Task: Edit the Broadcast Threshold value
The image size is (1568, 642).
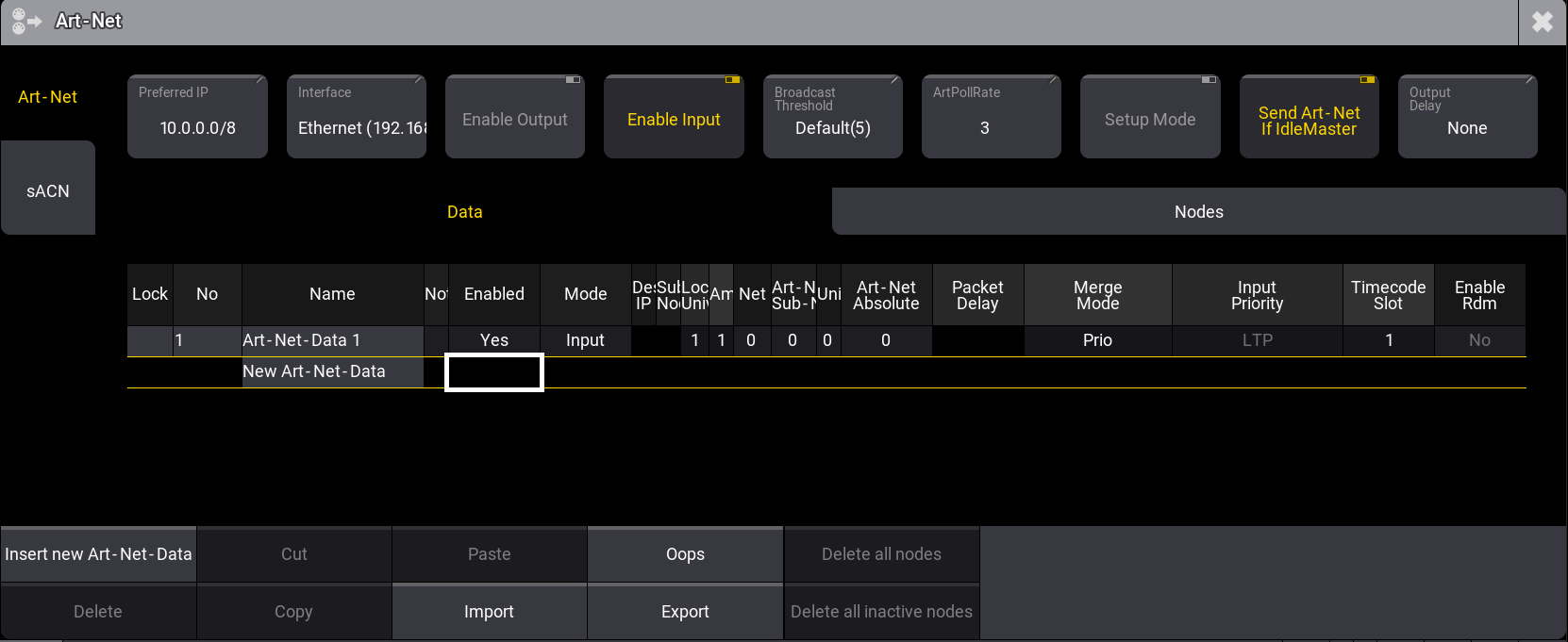Action: (832, 118)
